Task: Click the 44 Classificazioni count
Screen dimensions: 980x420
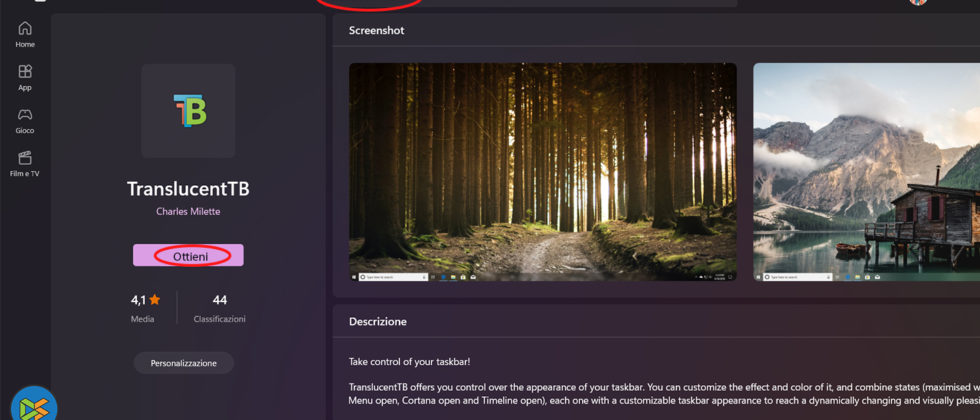Action: [219, 308]
